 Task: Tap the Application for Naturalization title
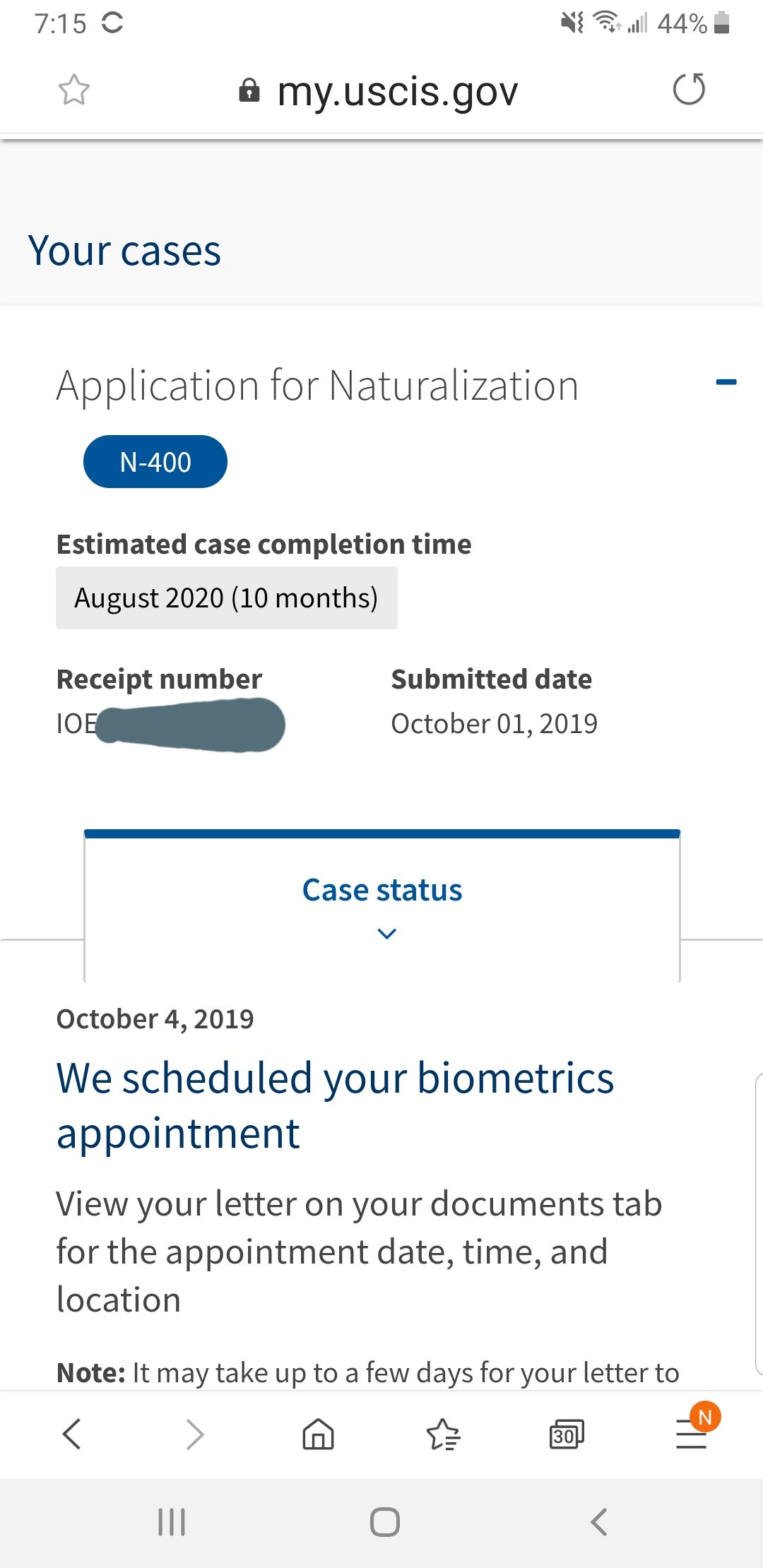317,386
